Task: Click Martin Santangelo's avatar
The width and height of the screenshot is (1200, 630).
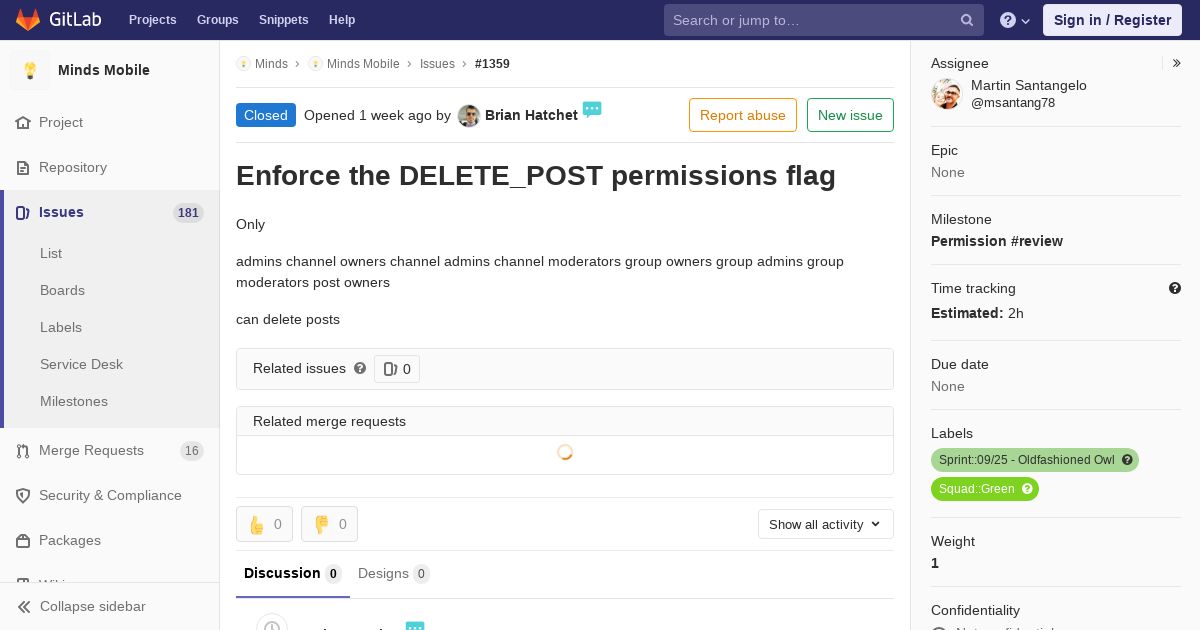Action: pos(946,94)
